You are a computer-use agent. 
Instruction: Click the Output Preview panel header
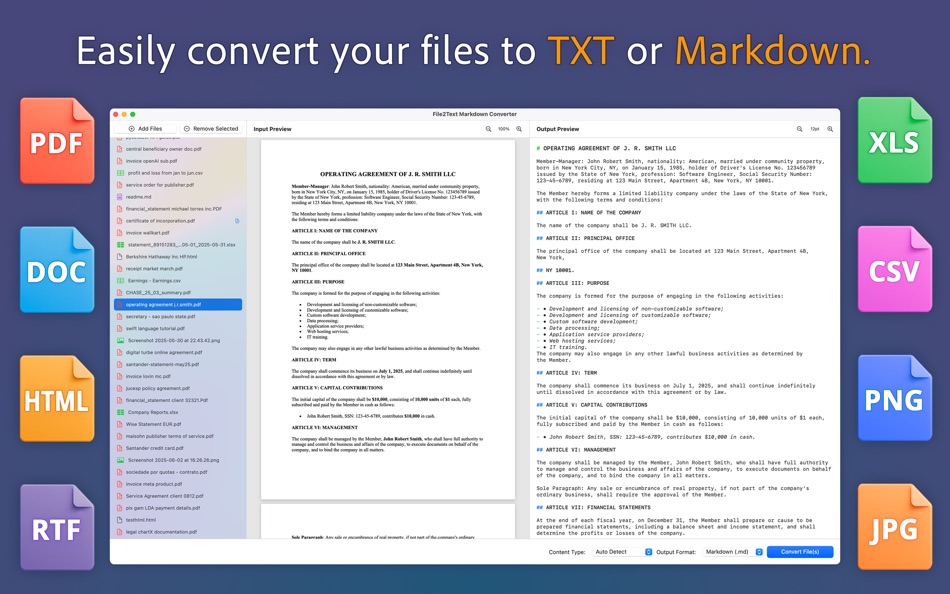coord(558,129)
